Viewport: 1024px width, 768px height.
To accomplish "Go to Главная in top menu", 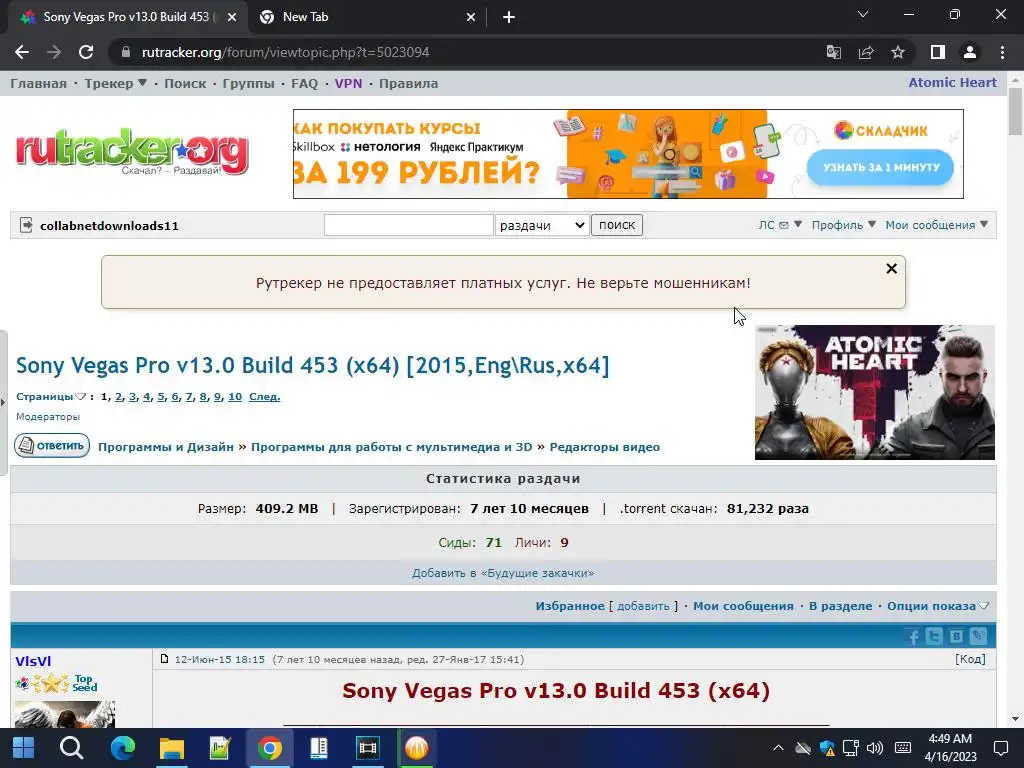I will click(x=39, y=84).
